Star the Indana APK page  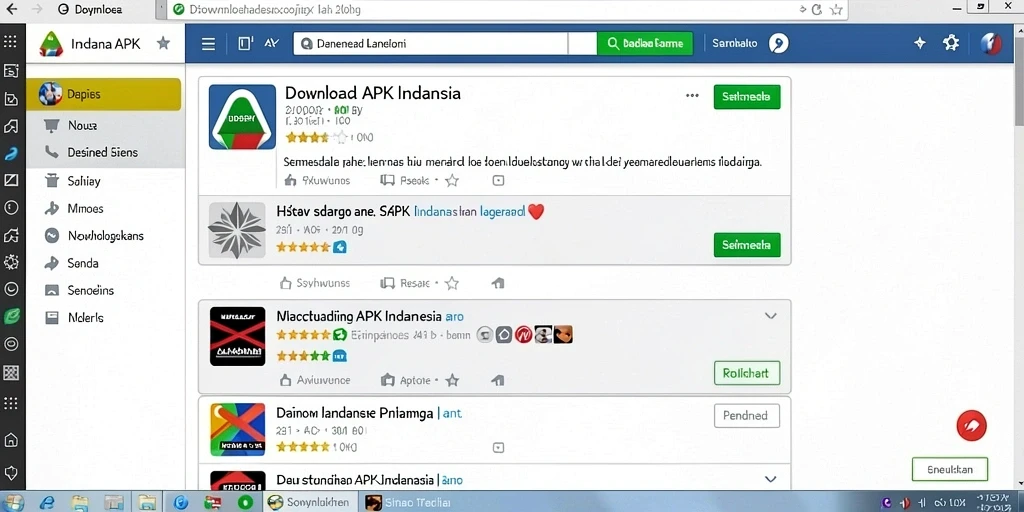click(x=163, y=44)
